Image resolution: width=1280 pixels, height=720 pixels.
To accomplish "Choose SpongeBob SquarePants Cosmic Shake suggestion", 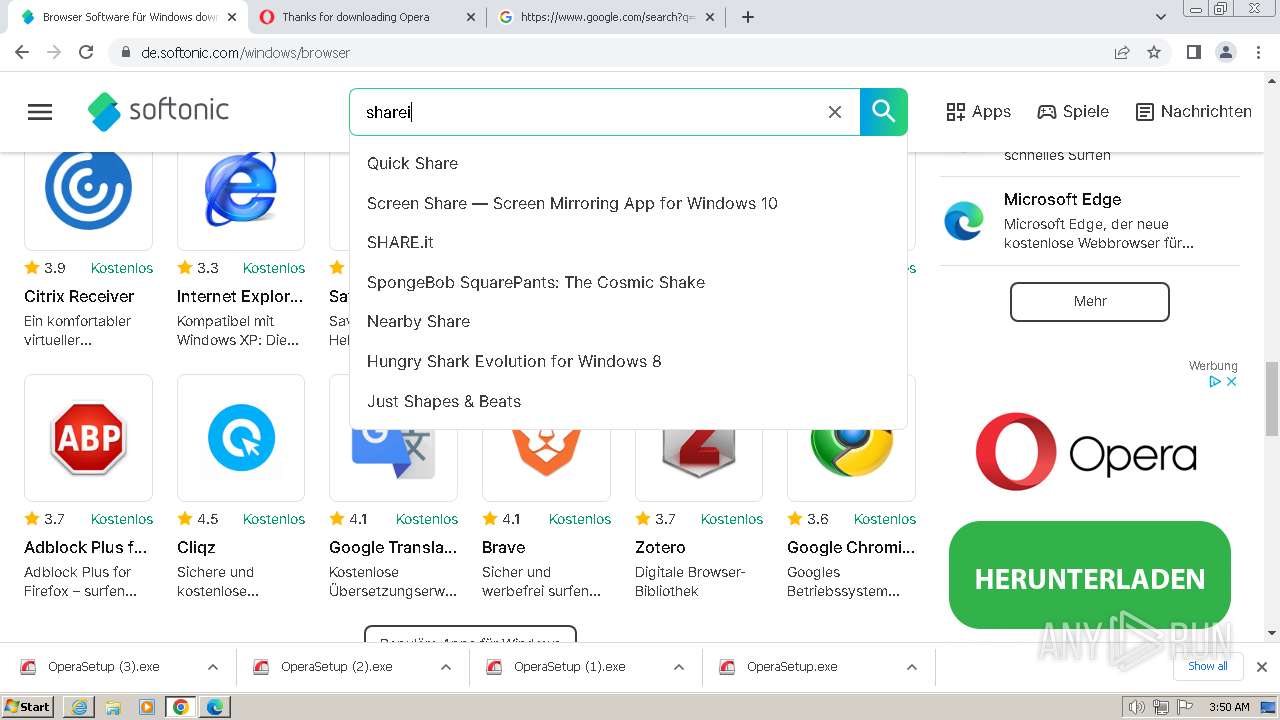I will coord(536,282).
